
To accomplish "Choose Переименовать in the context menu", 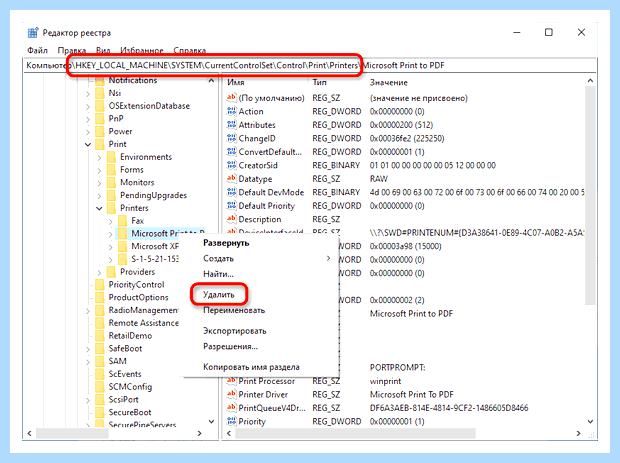I will (x=234, y=310).
